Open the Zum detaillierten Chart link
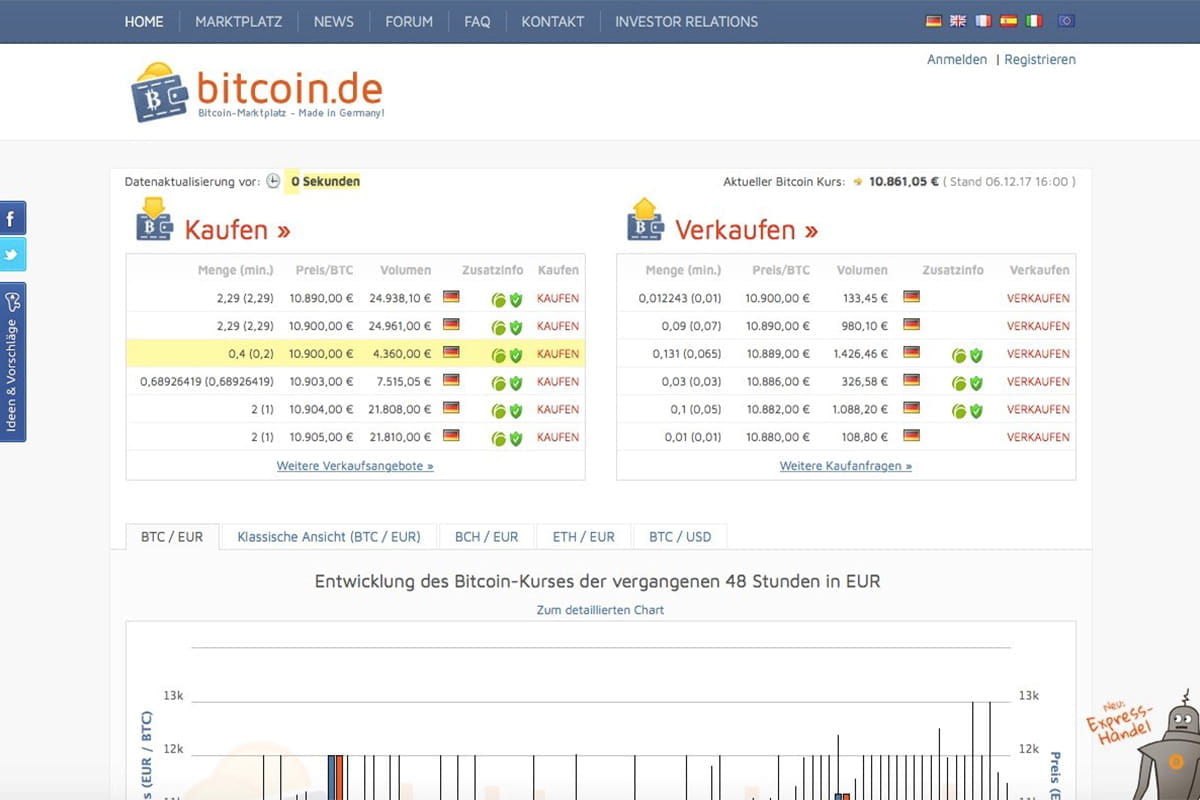 click(x=600, y=610)
